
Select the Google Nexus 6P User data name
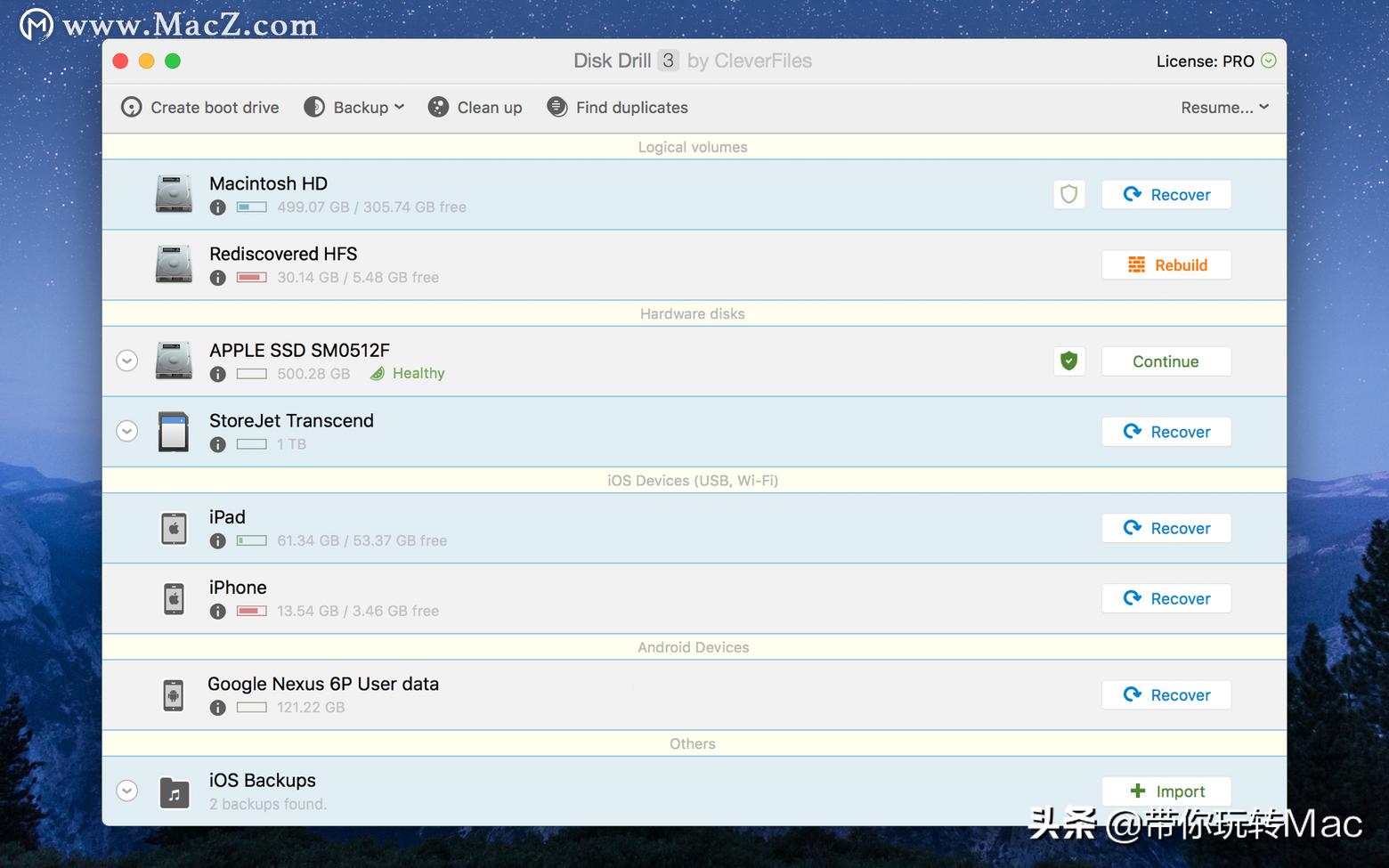[323, 684]
